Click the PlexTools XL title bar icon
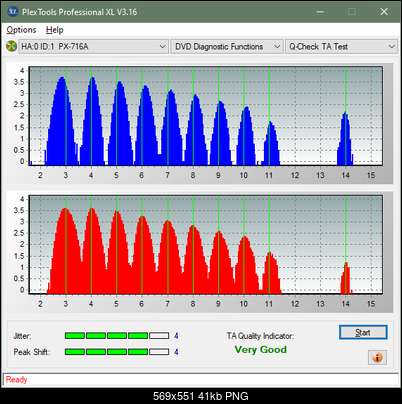Image resolution: width=402 pixels, height=404 pixels. 12,12
